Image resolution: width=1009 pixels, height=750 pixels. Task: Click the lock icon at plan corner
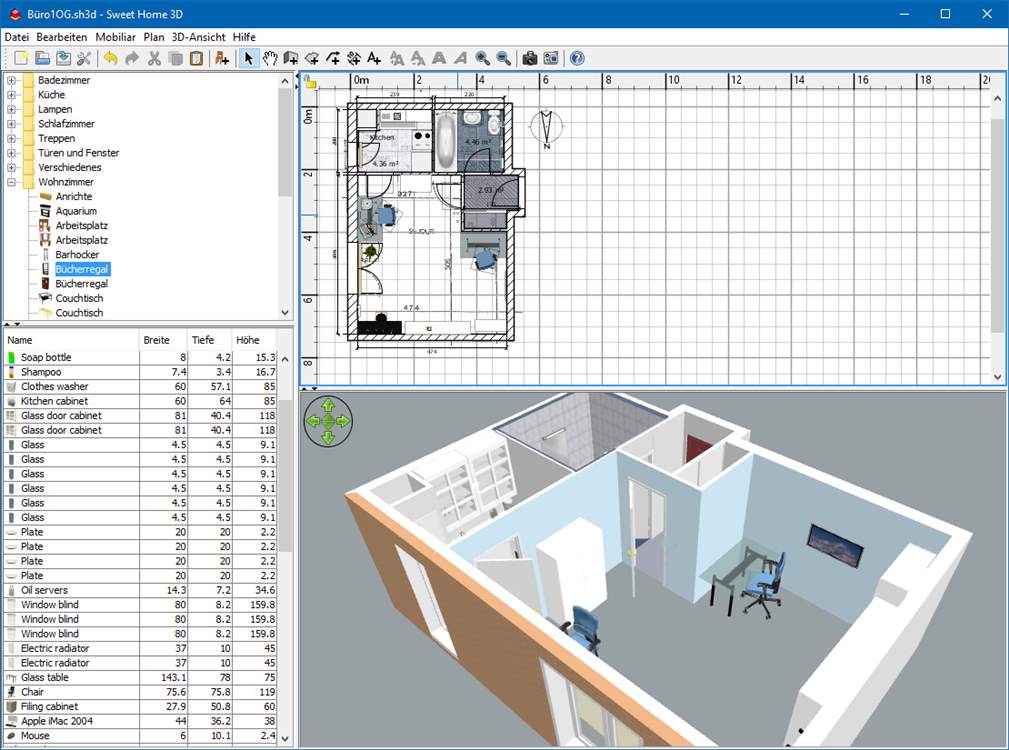[310, 82]
